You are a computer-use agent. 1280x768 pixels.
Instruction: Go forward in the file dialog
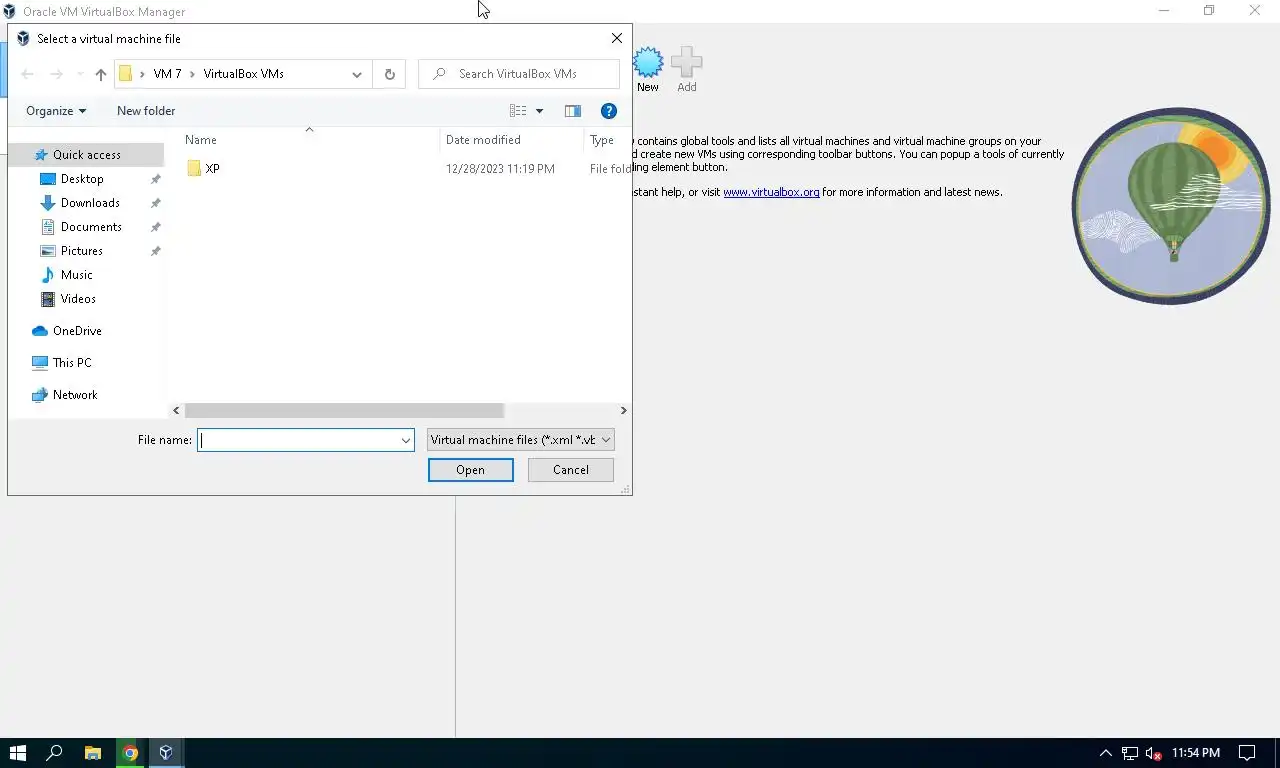pyautogui.click(x=56, y=74)
